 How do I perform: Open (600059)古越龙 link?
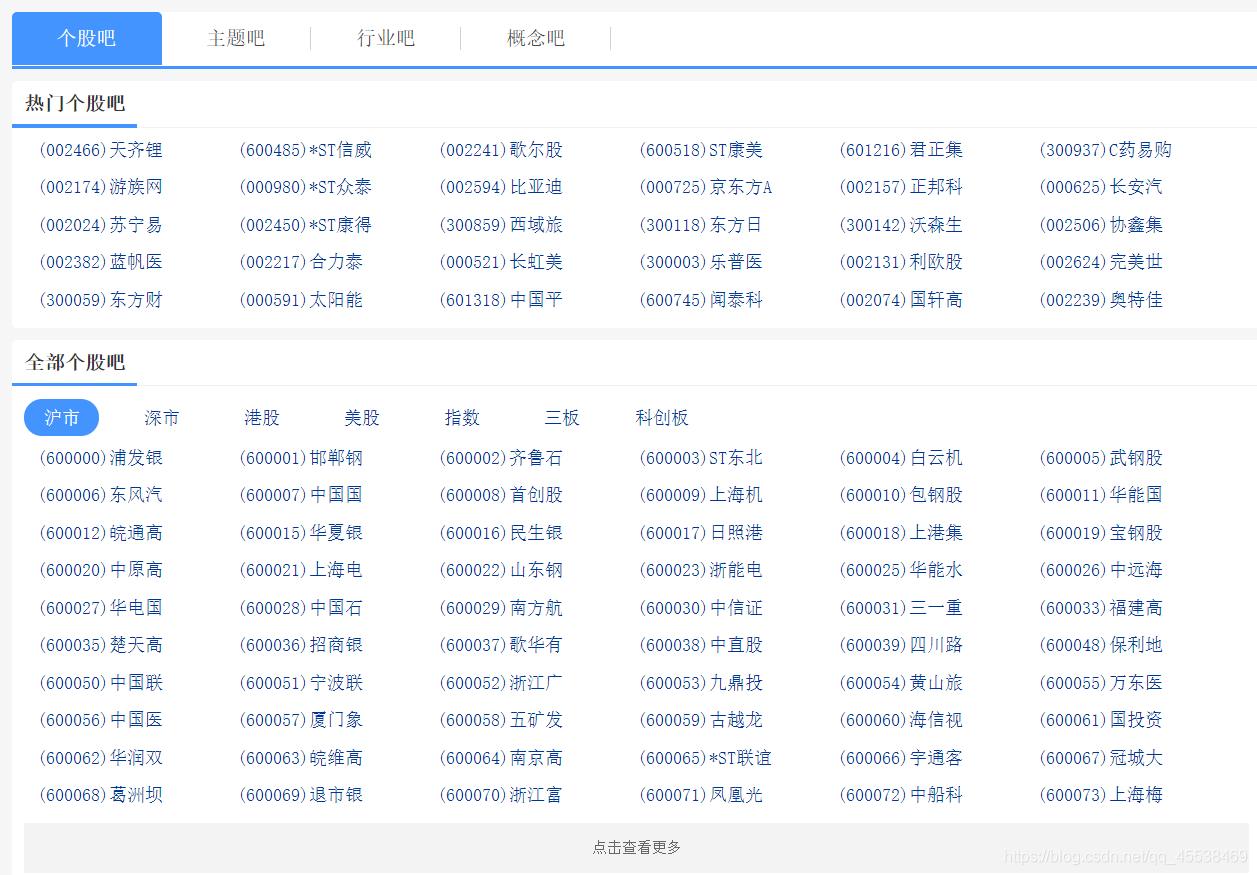(701, 720)
